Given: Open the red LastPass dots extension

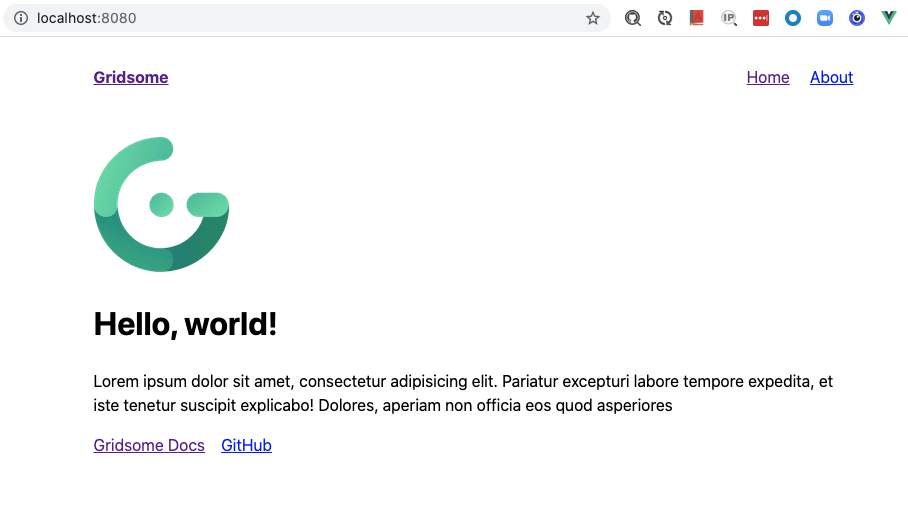Looking at the screenshot, I should [761, 19].
